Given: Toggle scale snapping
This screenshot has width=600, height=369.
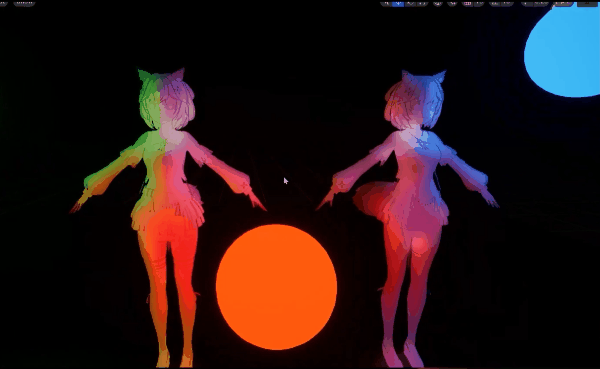Looking at the screenshot, I should click(x=527, y=3).
